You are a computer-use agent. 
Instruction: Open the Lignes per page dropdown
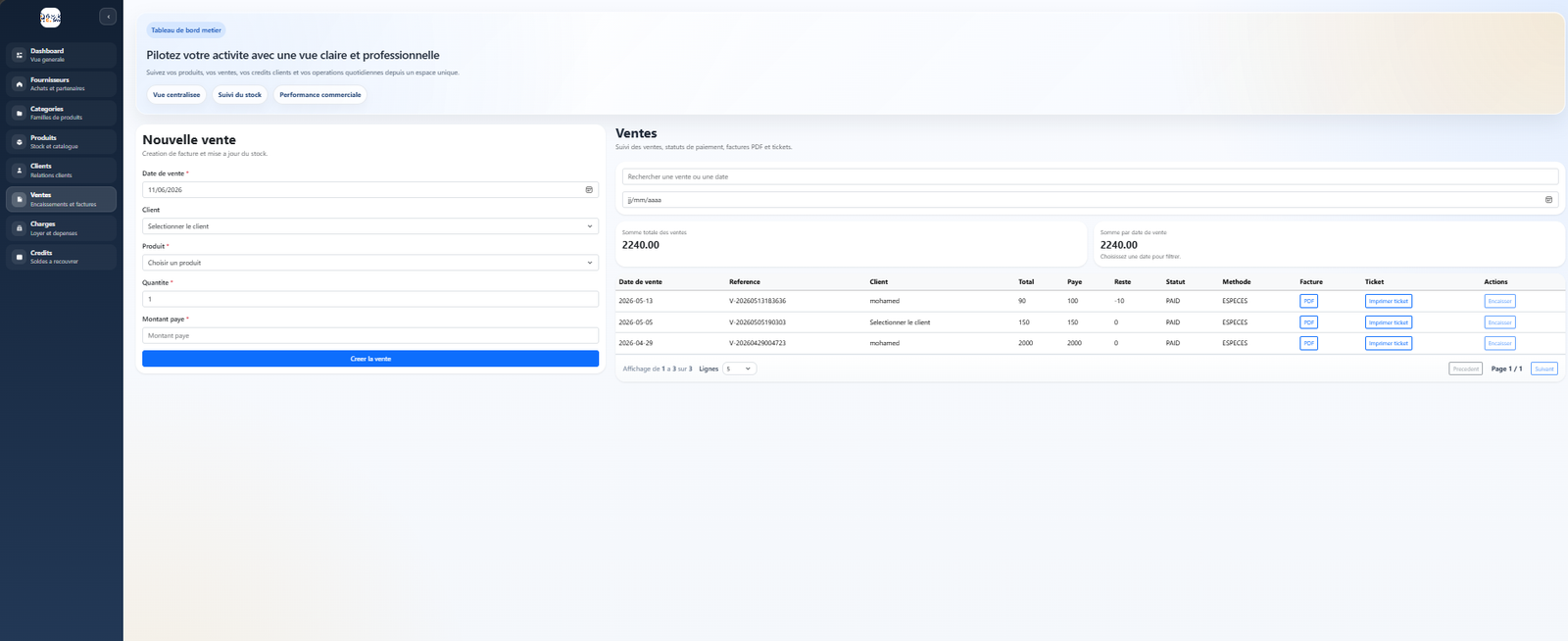pos(739,369)
